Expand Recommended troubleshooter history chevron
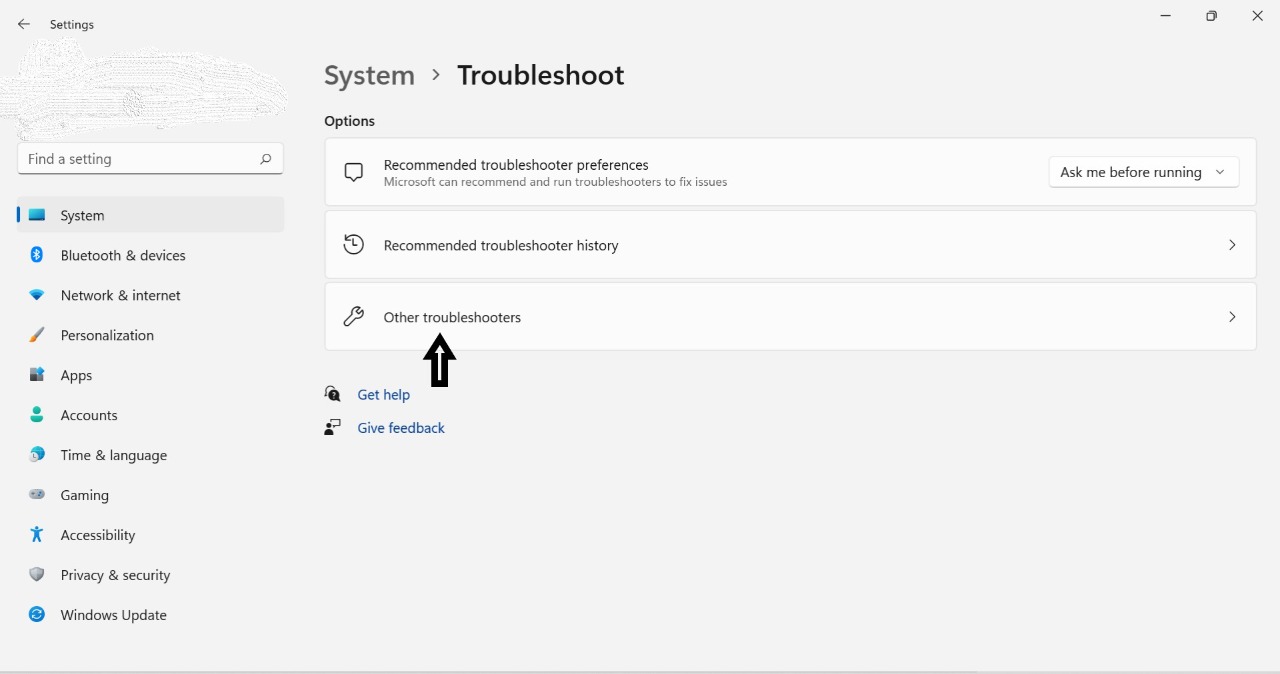This screenshot has height=674, width=1280. [1232, 245]
